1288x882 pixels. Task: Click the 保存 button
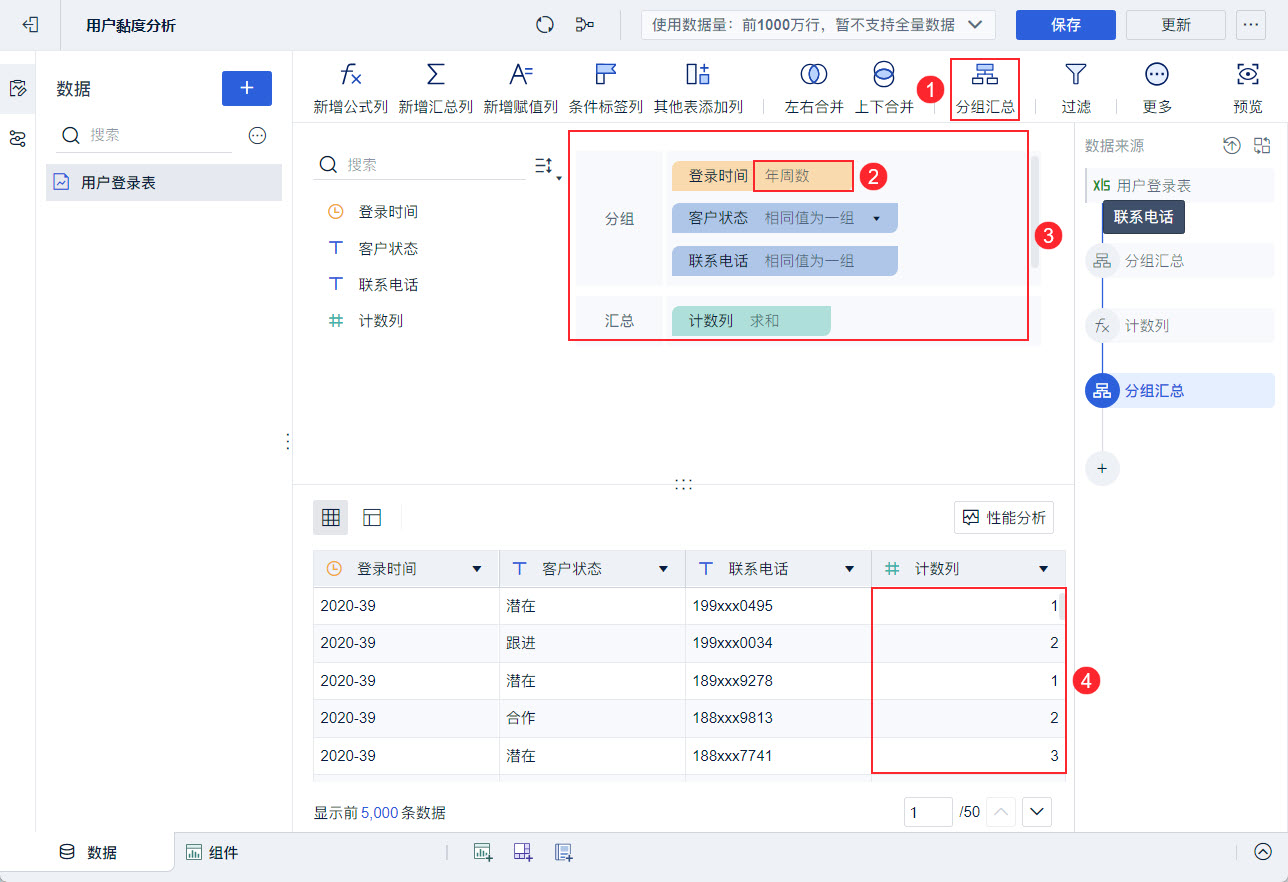point(1066,25)
